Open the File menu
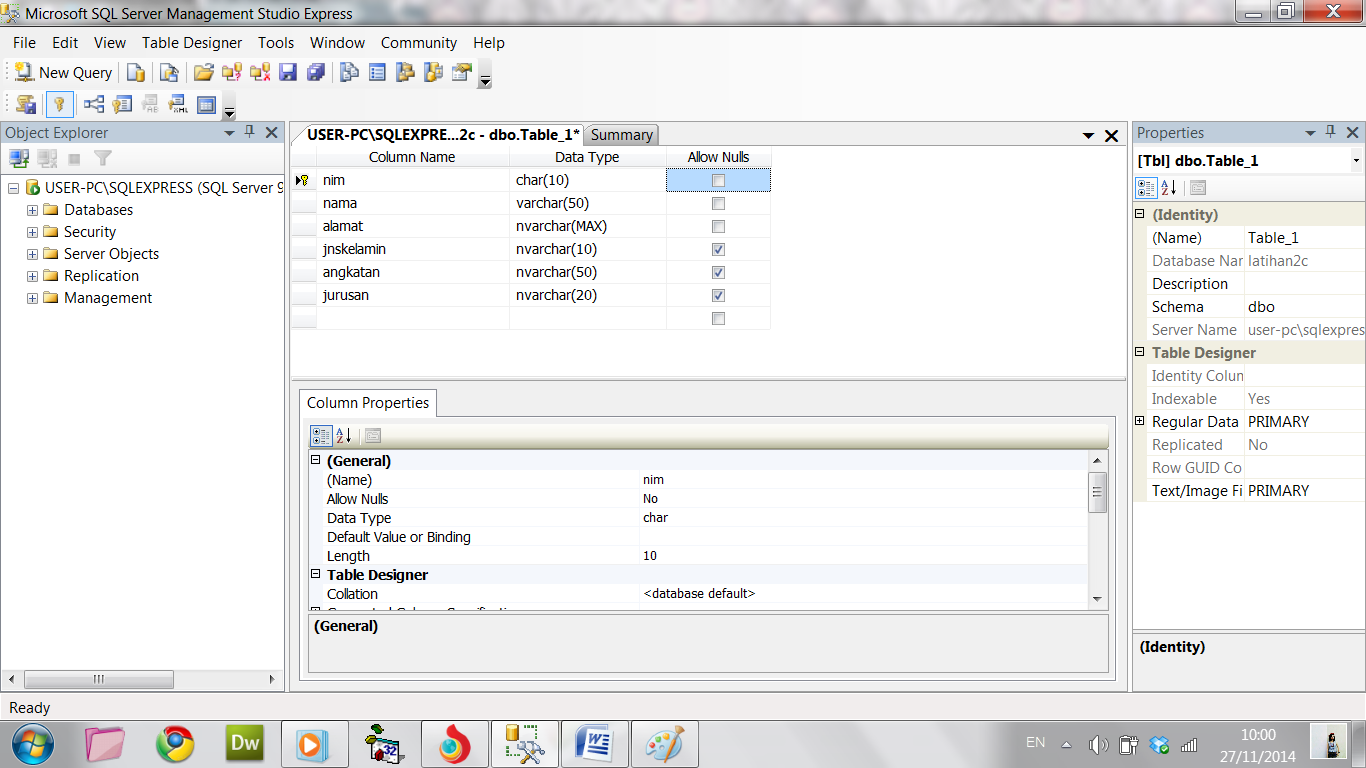This screenshot has width=1366, height=768. 24,43
